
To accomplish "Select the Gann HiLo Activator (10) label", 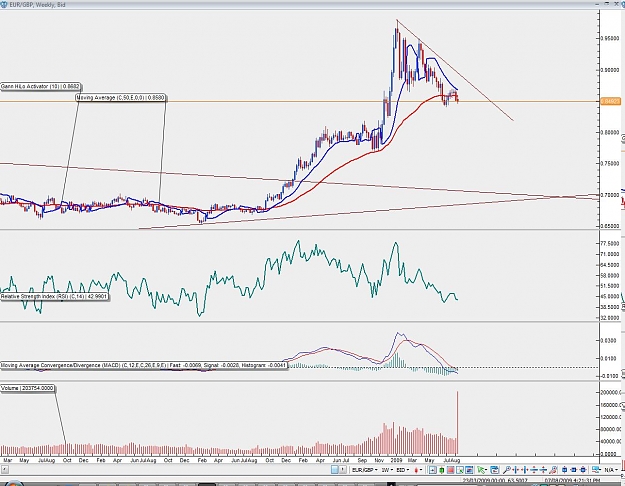I will pos(41,86).
